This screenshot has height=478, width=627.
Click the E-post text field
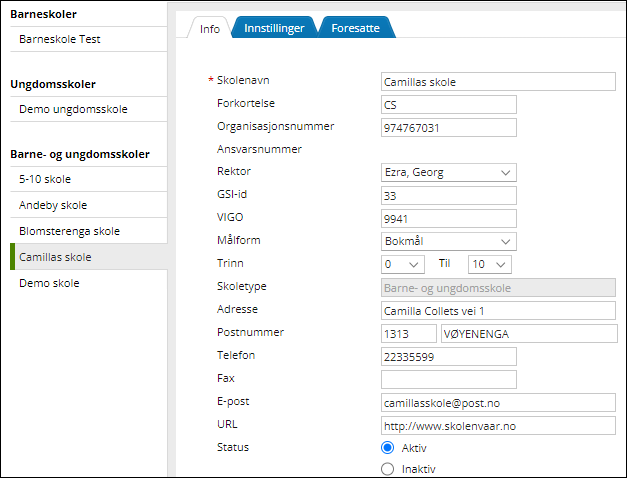click(x=498, y=402)
